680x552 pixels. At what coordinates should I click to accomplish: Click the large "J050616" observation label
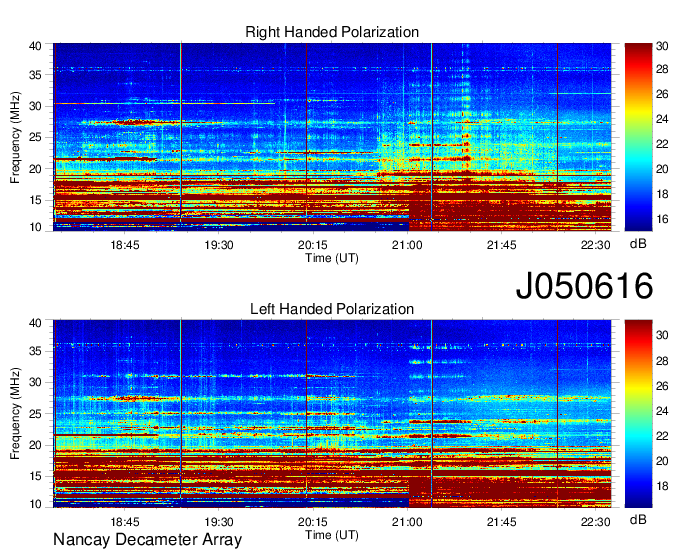584,286
